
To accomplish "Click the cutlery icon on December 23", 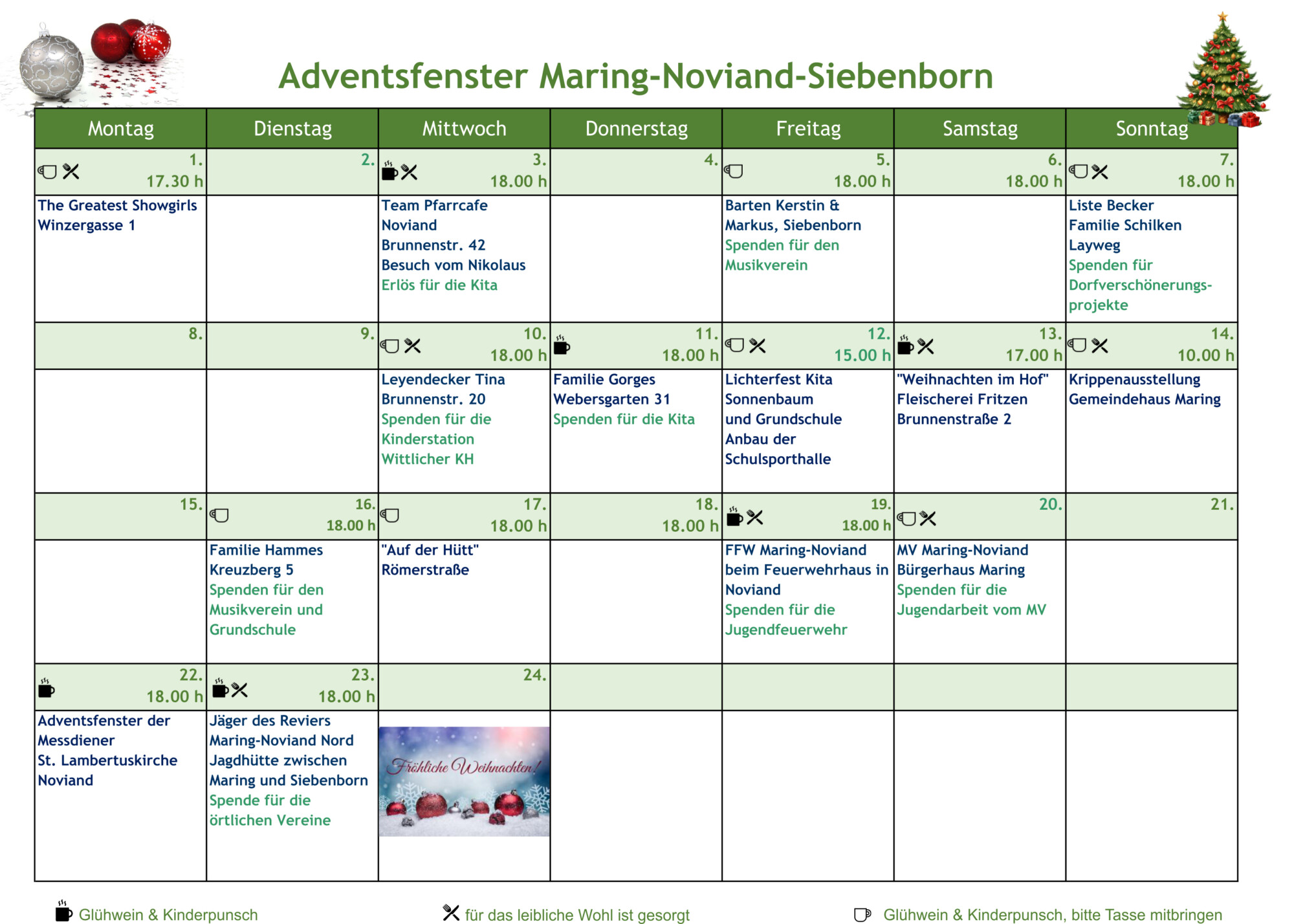I will coord(240,690).
